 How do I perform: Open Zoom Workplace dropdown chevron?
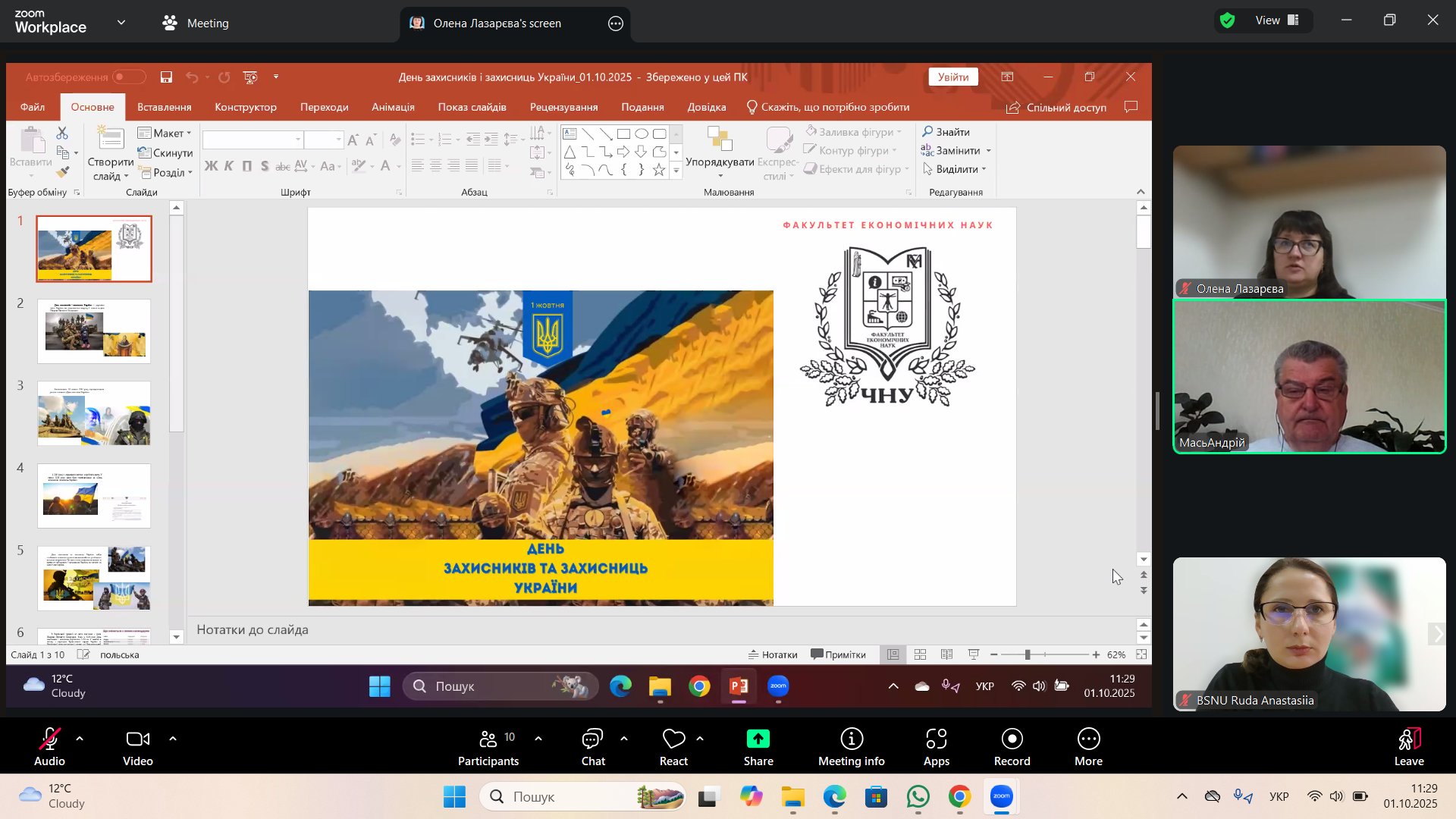pos(121,23)
